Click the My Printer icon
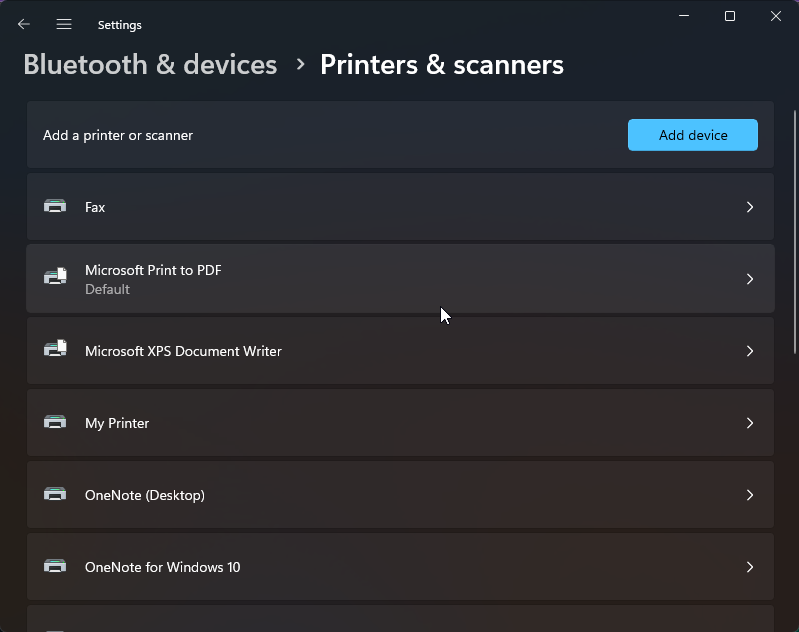The image size is (799, 632). (55, 422)
